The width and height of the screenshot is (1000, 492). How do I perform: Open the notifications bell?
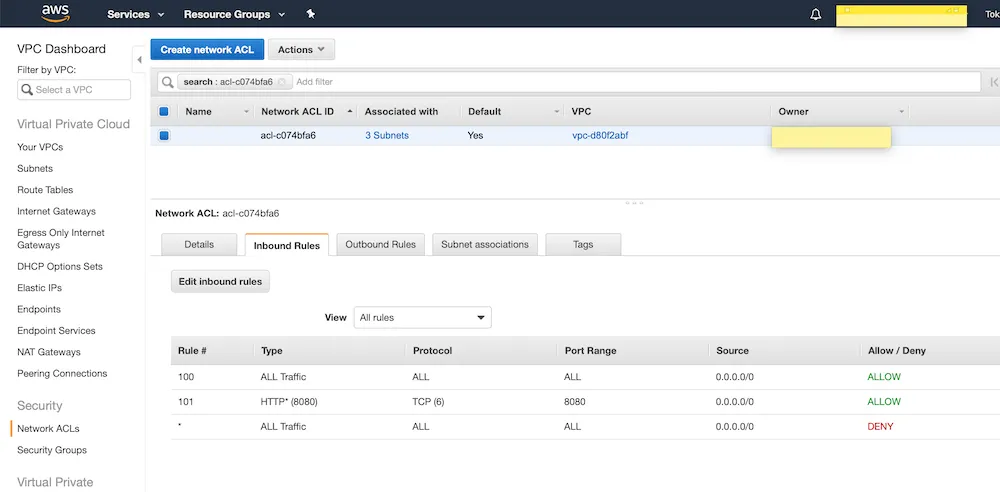(816, 14)
